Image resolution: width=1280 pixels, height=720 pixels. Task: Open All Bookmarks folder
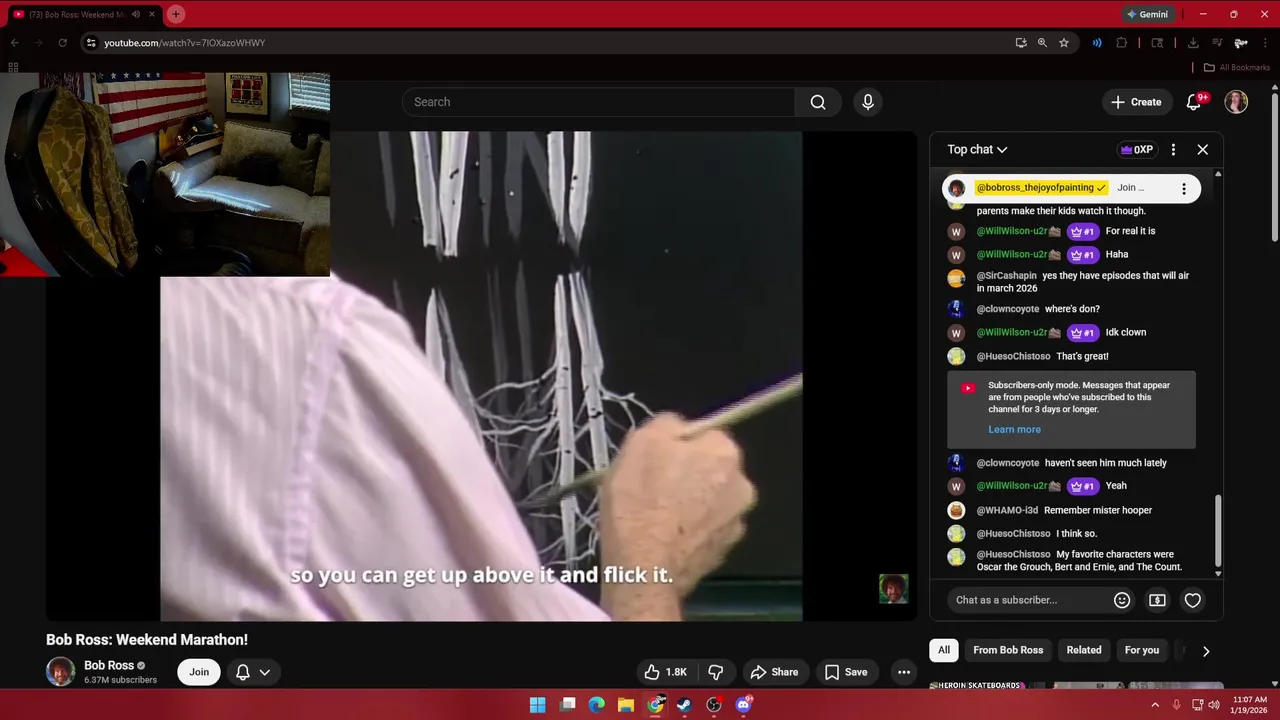tap(1237, 67)
